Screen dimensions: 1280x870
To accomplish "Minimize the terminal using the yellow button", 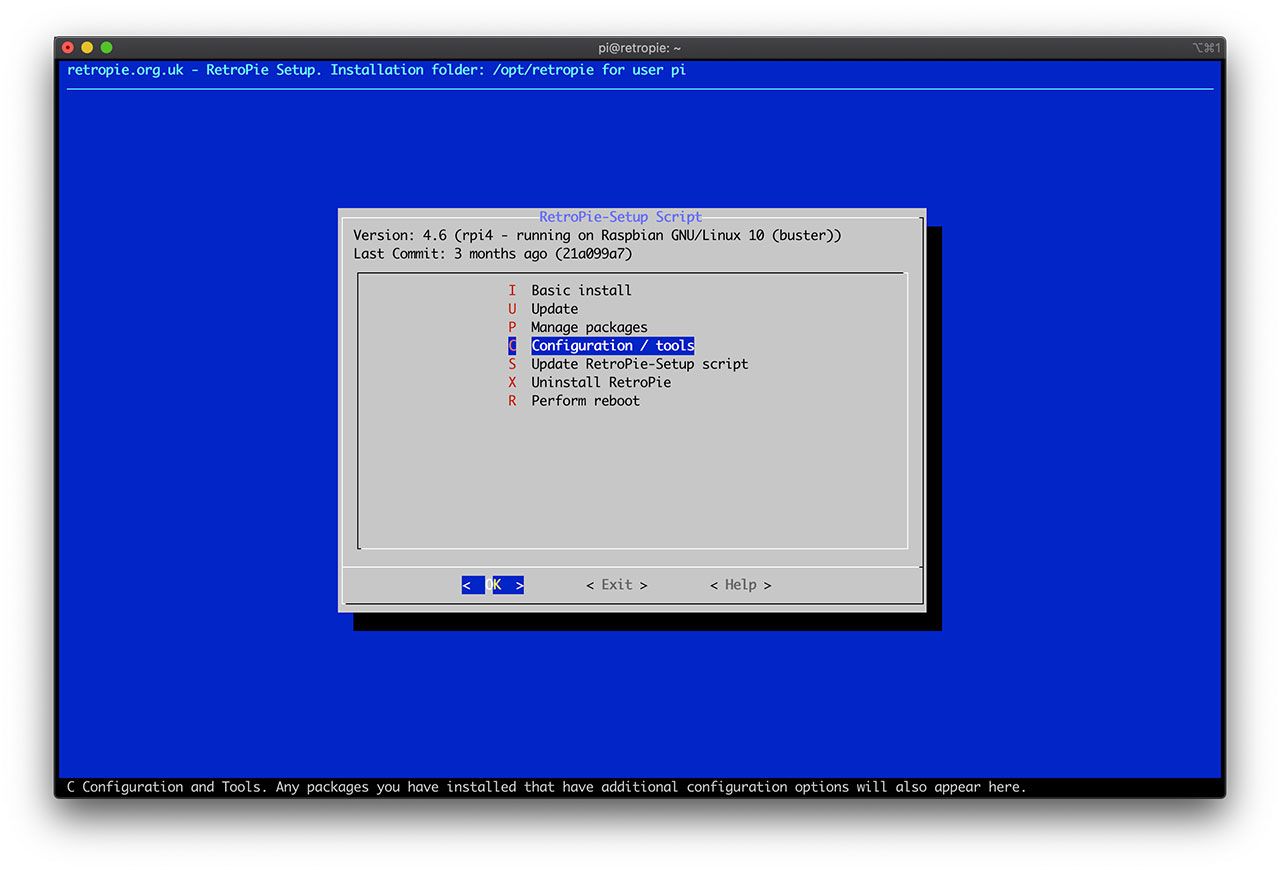I will pyautogui.click(x=87, y=47).
